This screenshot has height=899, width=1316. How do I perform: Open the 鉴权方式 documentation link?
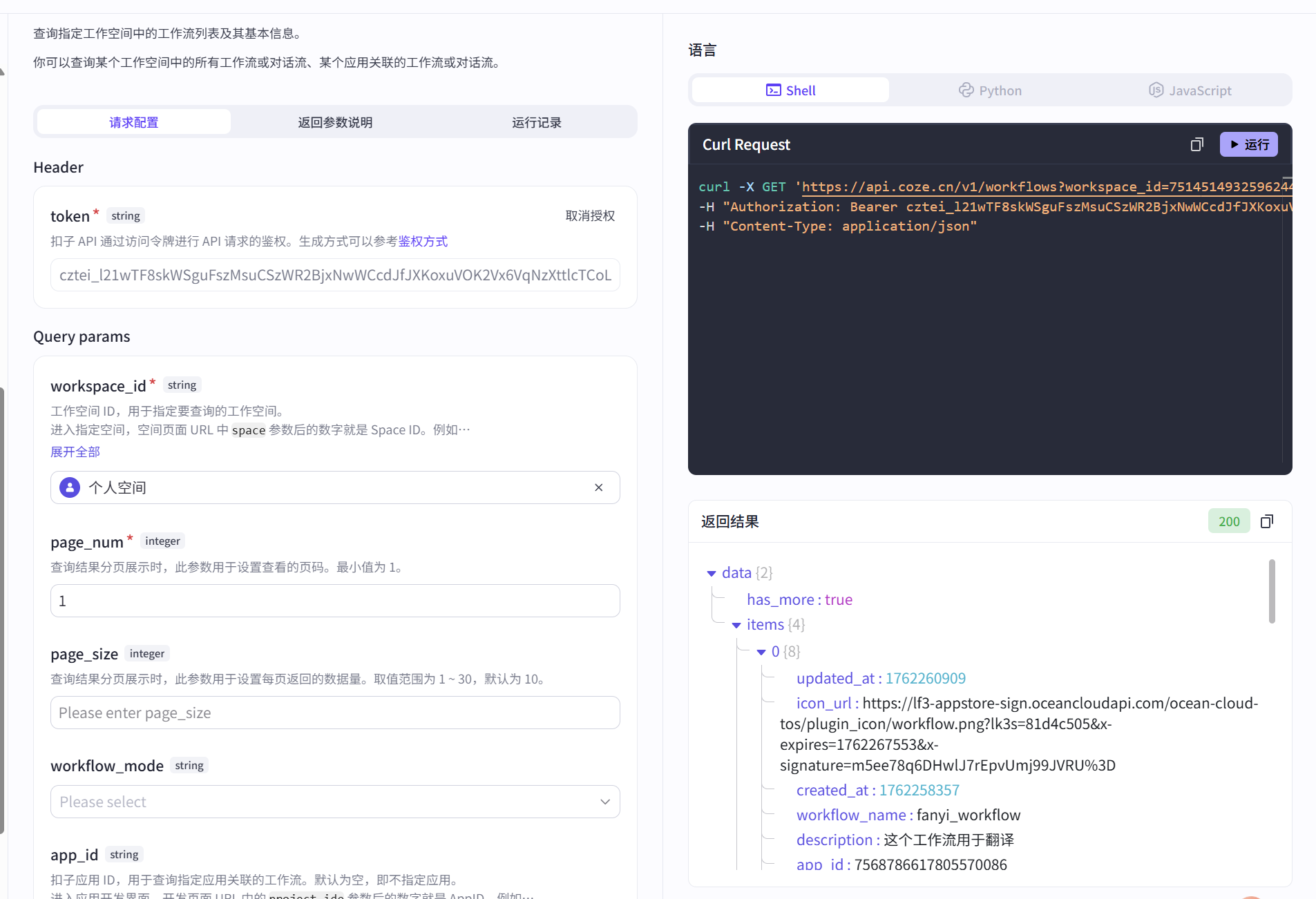point(423,241)
